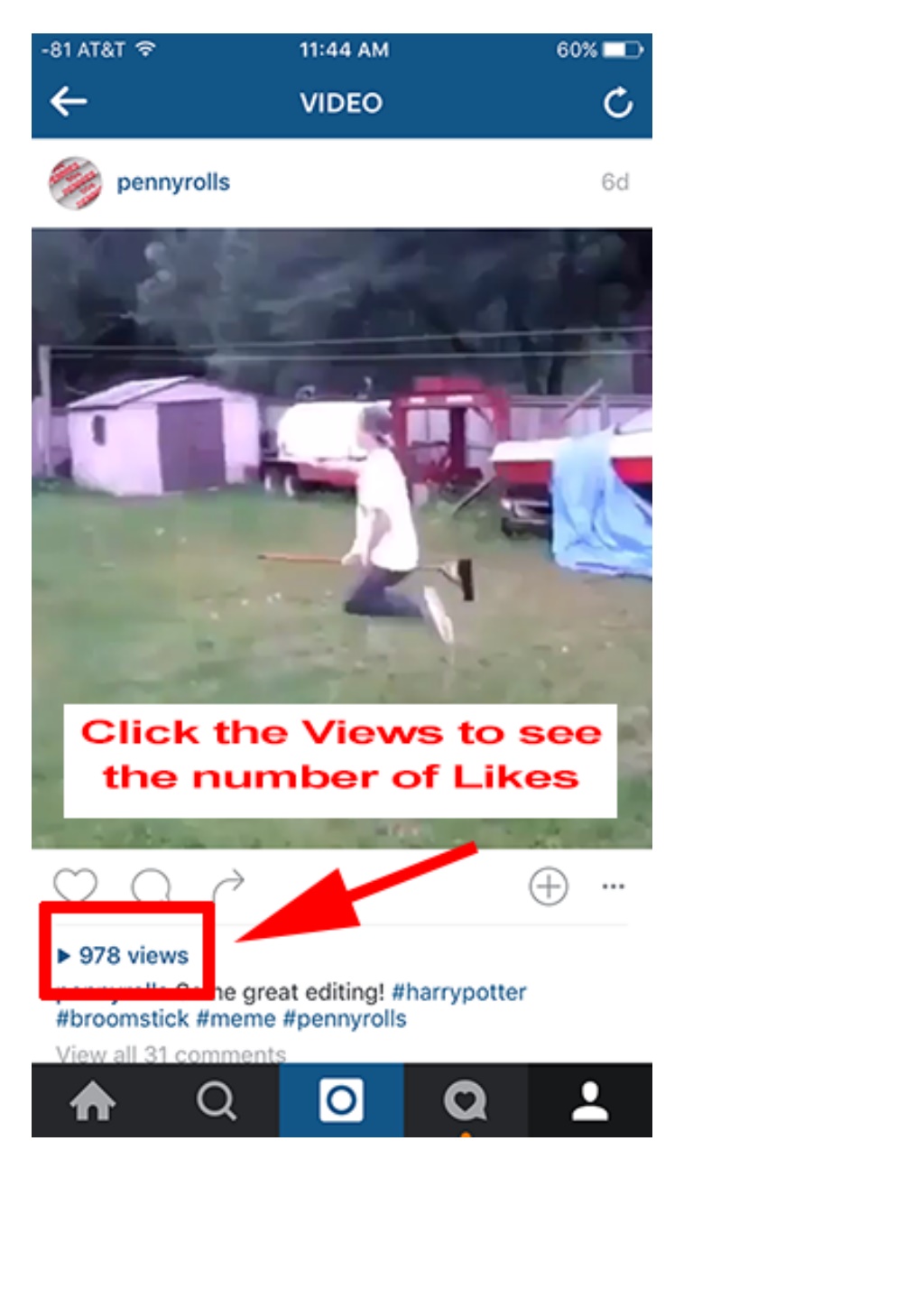Tap pennyrolls profile picture

[x=75, y=182]
